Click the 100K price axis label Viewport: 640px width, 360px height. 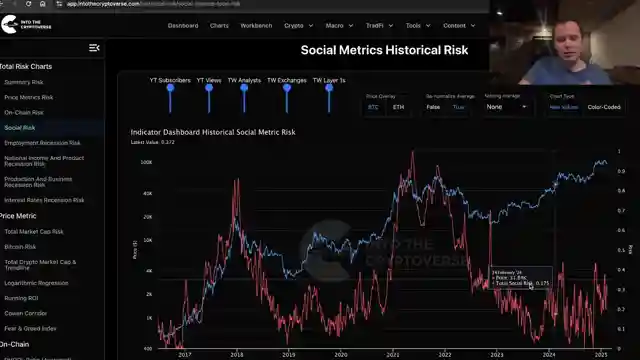tap(146, 162)
